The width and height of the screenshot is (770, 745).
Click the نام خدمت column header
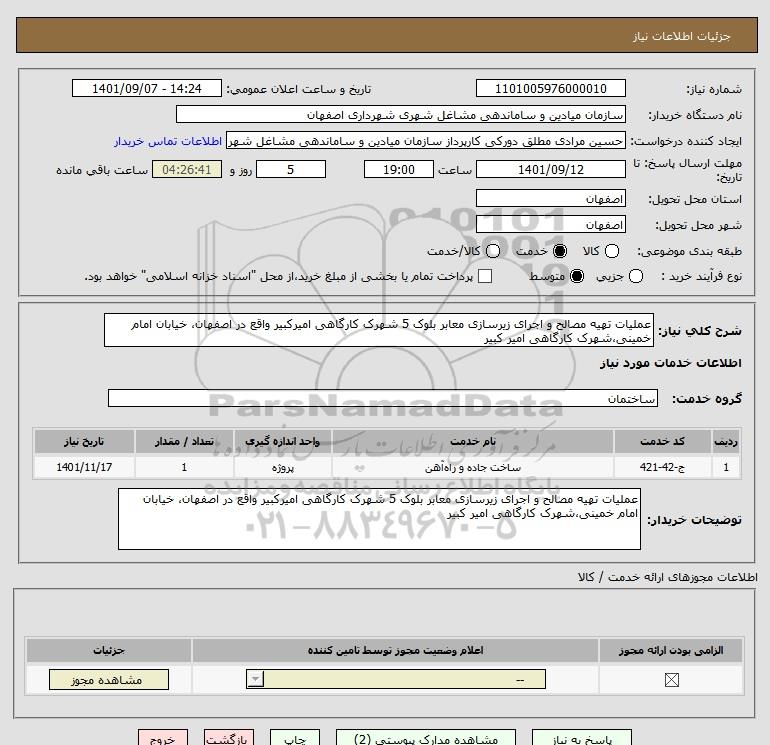(473, 441)
